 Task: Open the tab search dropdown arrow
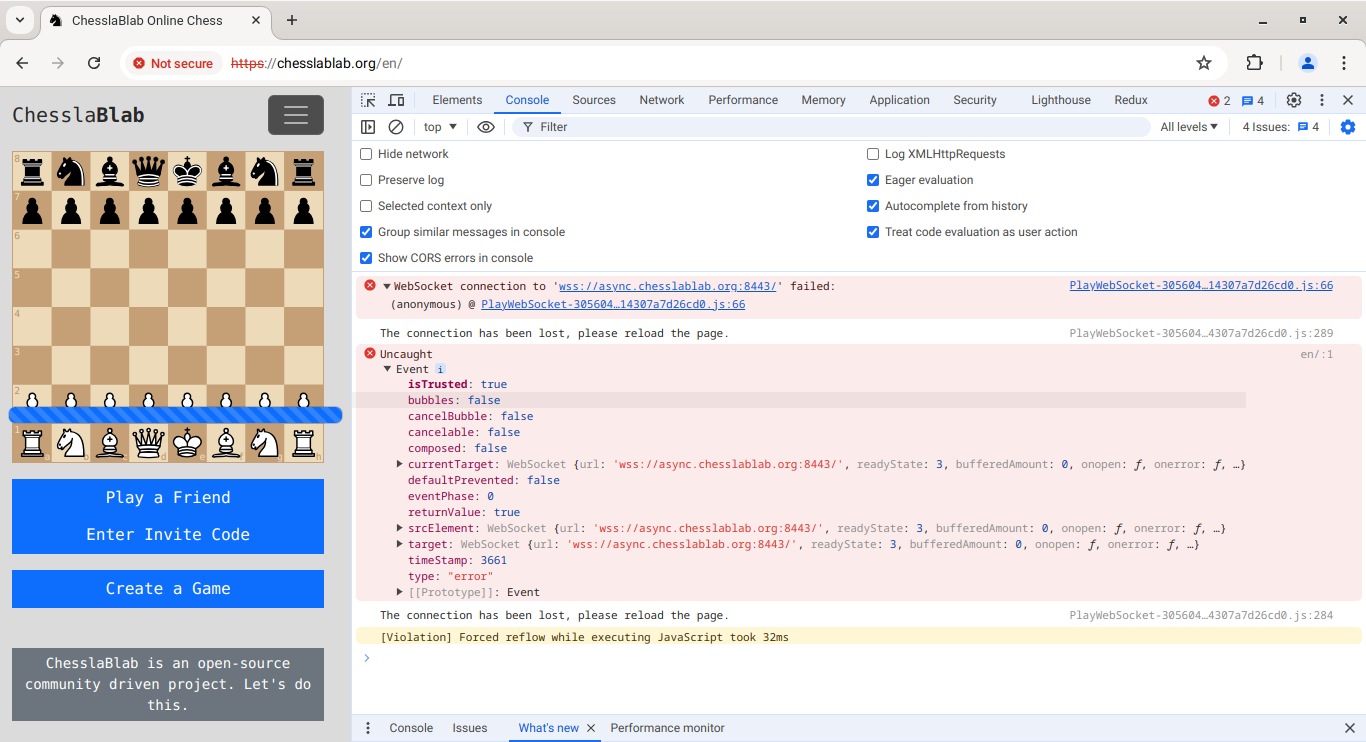click(20, 20)
